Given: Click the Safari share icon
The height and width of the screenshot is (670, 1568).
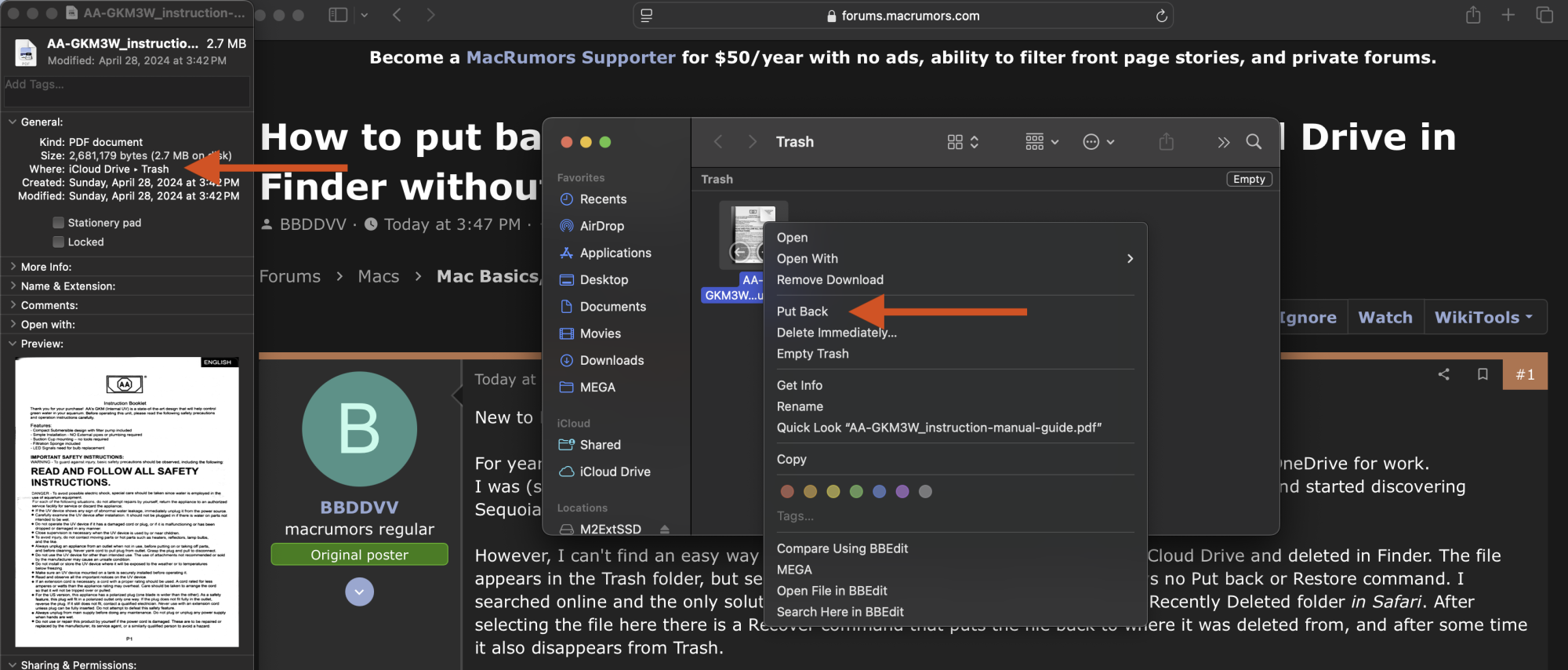Looking at the screenshot, I should point(1473,15).
